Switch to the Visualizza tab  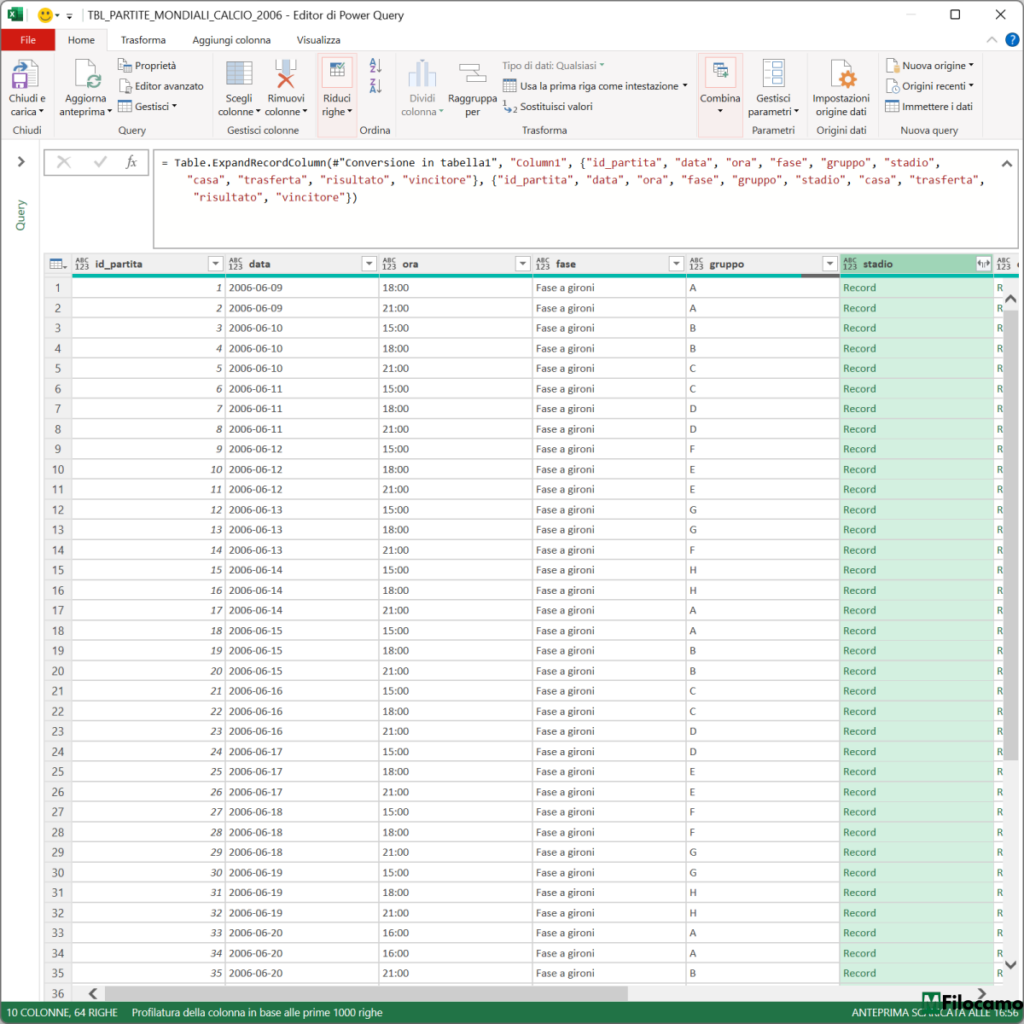pos(319,40)
